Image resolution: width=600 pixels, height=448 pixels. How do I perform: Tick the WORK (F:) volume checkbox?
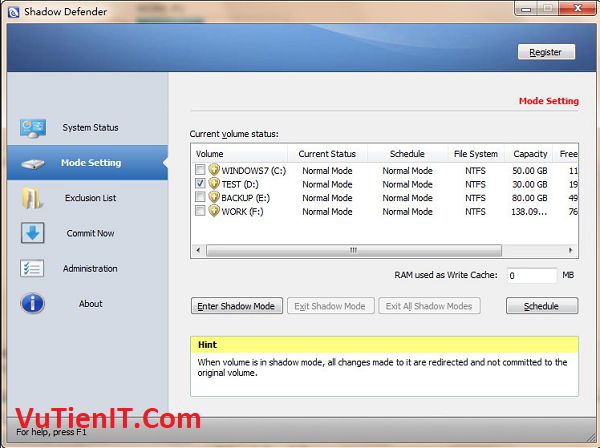click(200, 210)
